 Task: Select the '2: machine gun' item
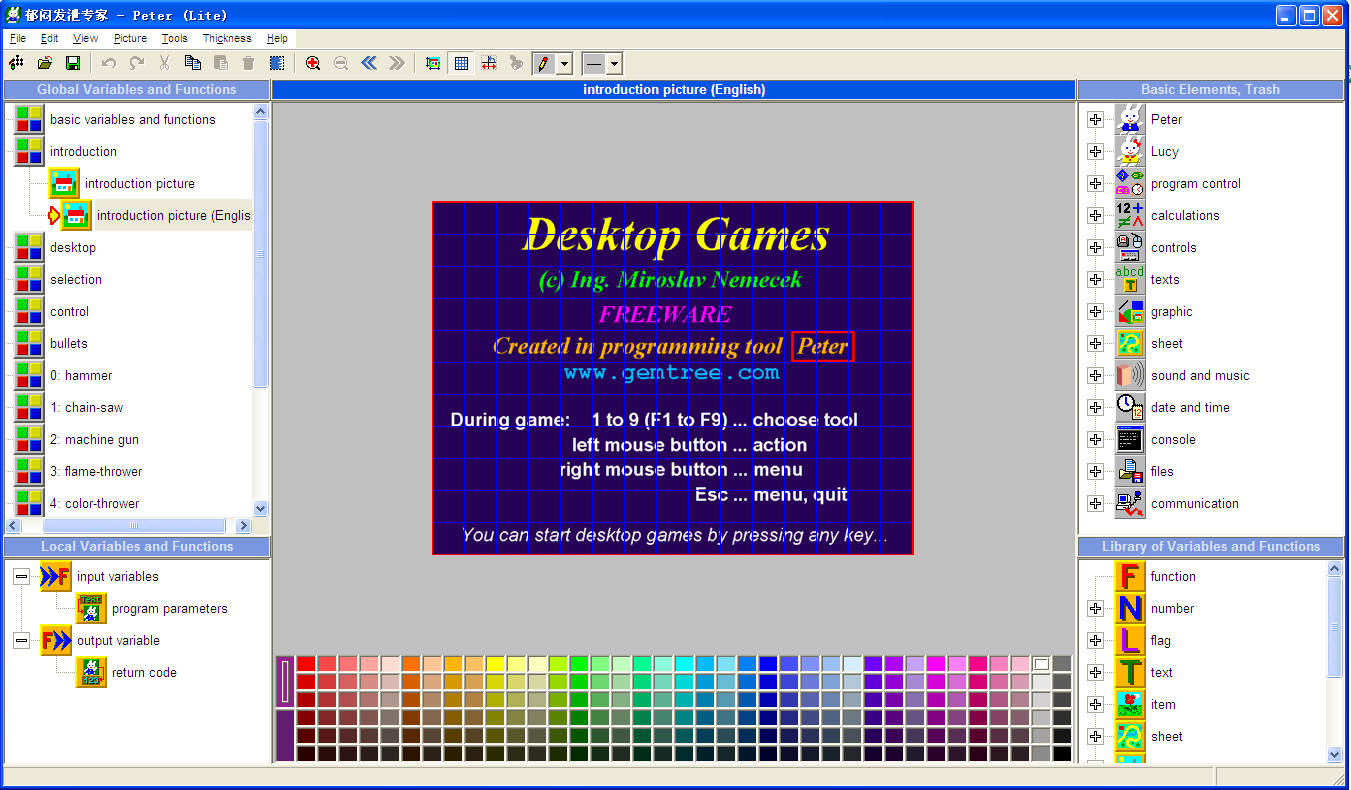click(94, 439)
